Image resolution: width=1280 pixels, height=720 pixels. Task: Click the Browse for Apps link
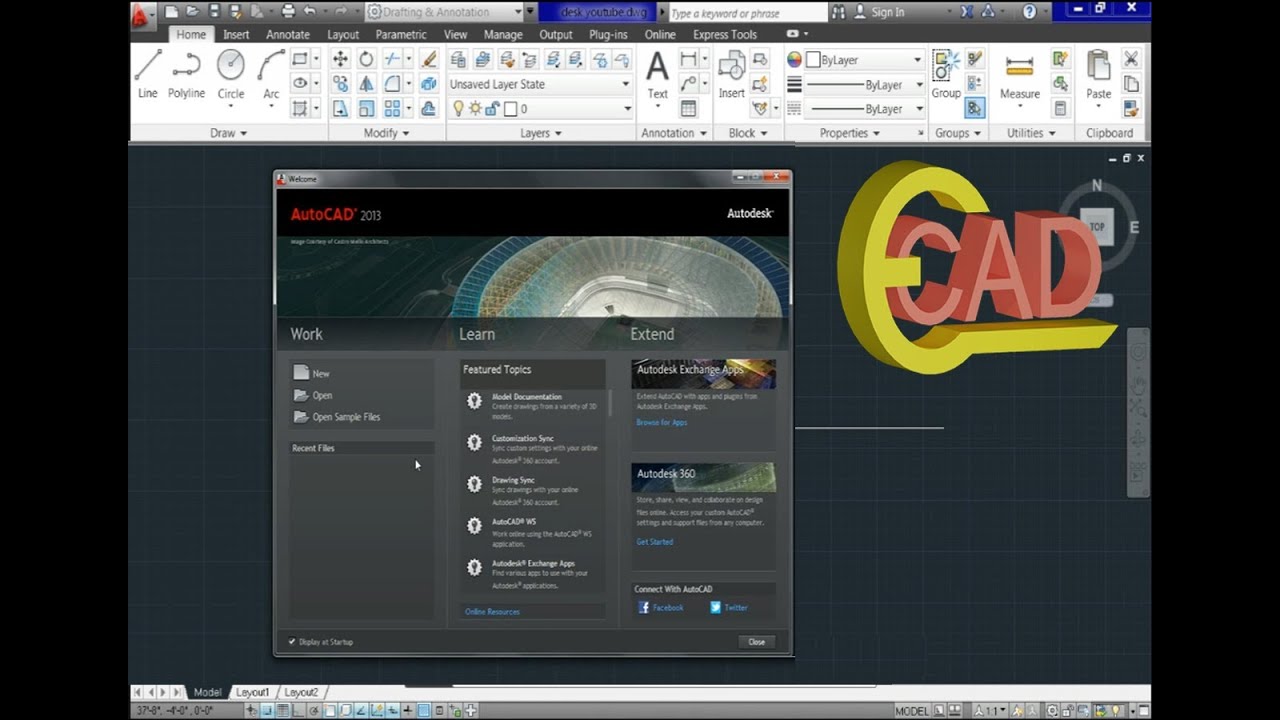pos(661,422)
